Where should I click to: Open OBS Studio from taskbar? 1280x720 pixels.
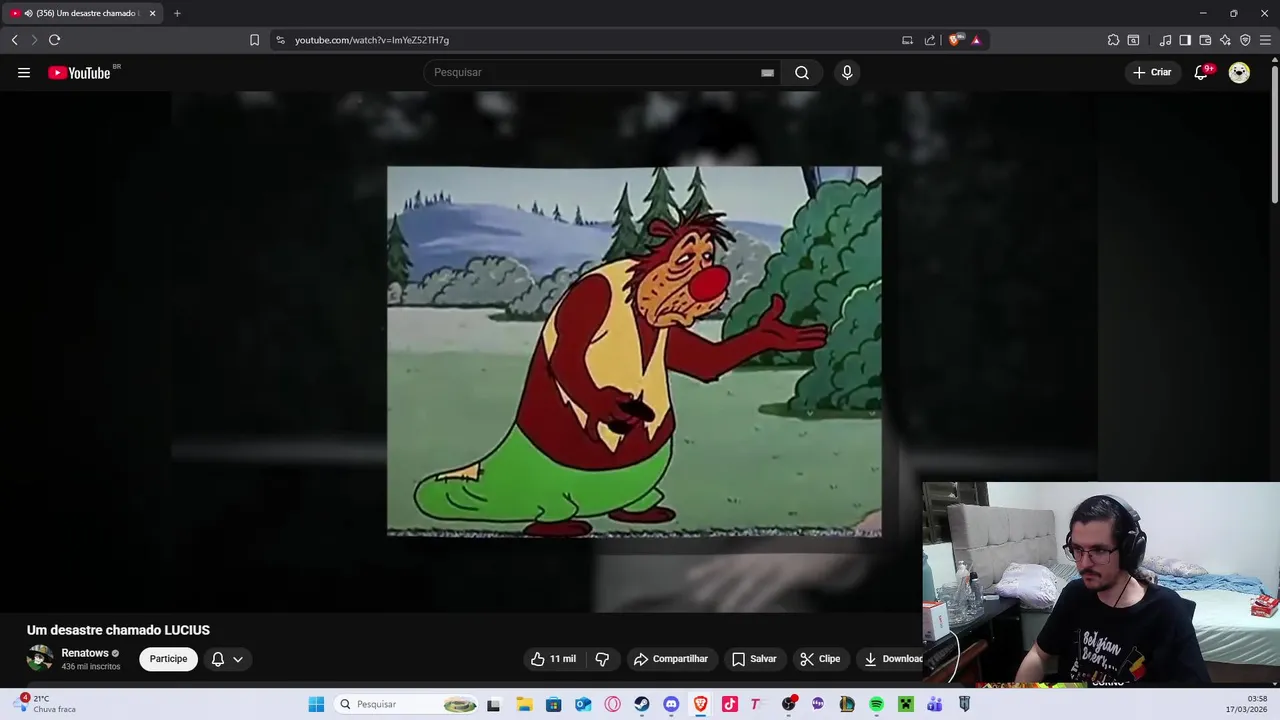click(x=789, y=704)
